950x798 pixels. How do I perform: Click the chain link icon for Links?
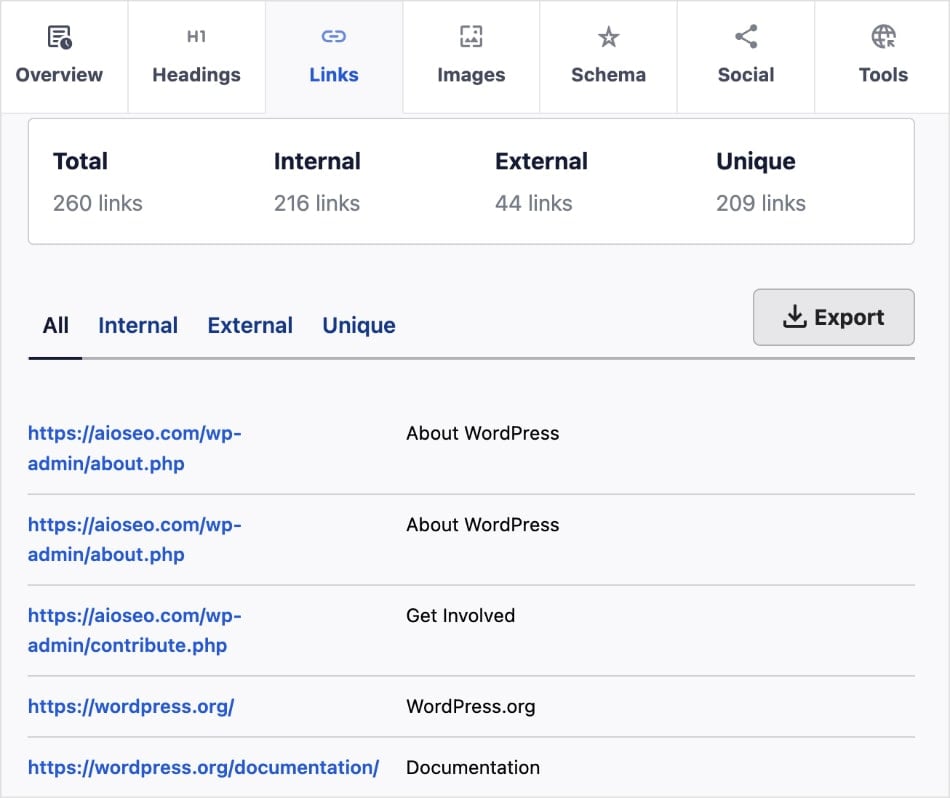coord(333,38)
